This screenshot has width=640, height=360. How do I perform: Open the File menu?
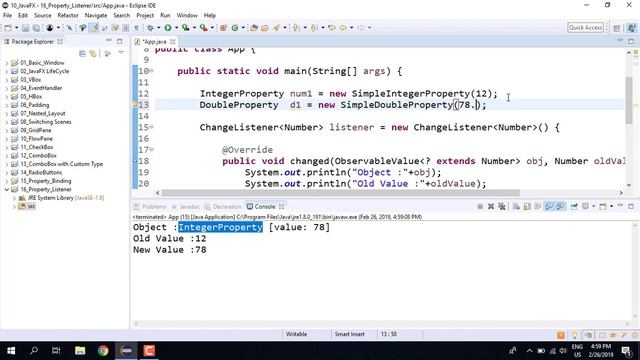pyautogui.click(x=7, y=16)
